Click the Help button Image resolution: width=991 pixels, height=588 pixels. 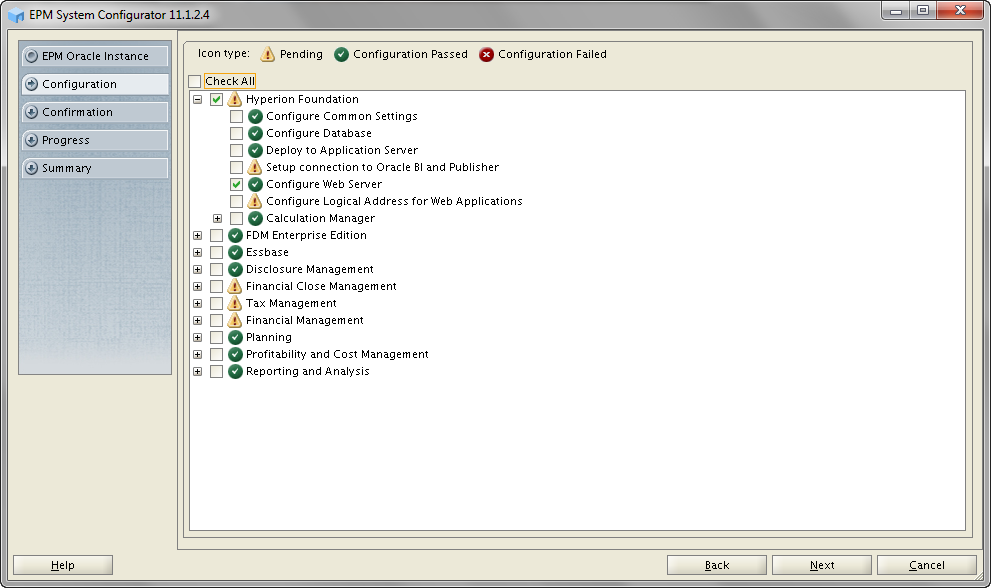63,565
